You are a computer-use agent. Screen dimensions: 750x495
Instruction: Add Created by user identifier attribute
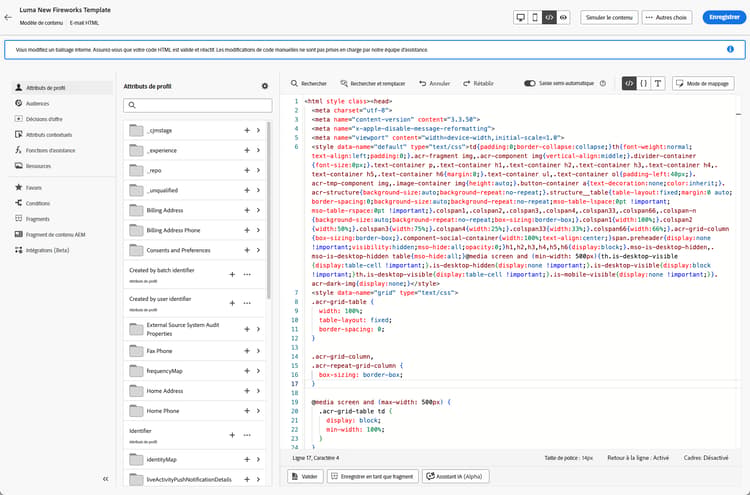point(232,303)
